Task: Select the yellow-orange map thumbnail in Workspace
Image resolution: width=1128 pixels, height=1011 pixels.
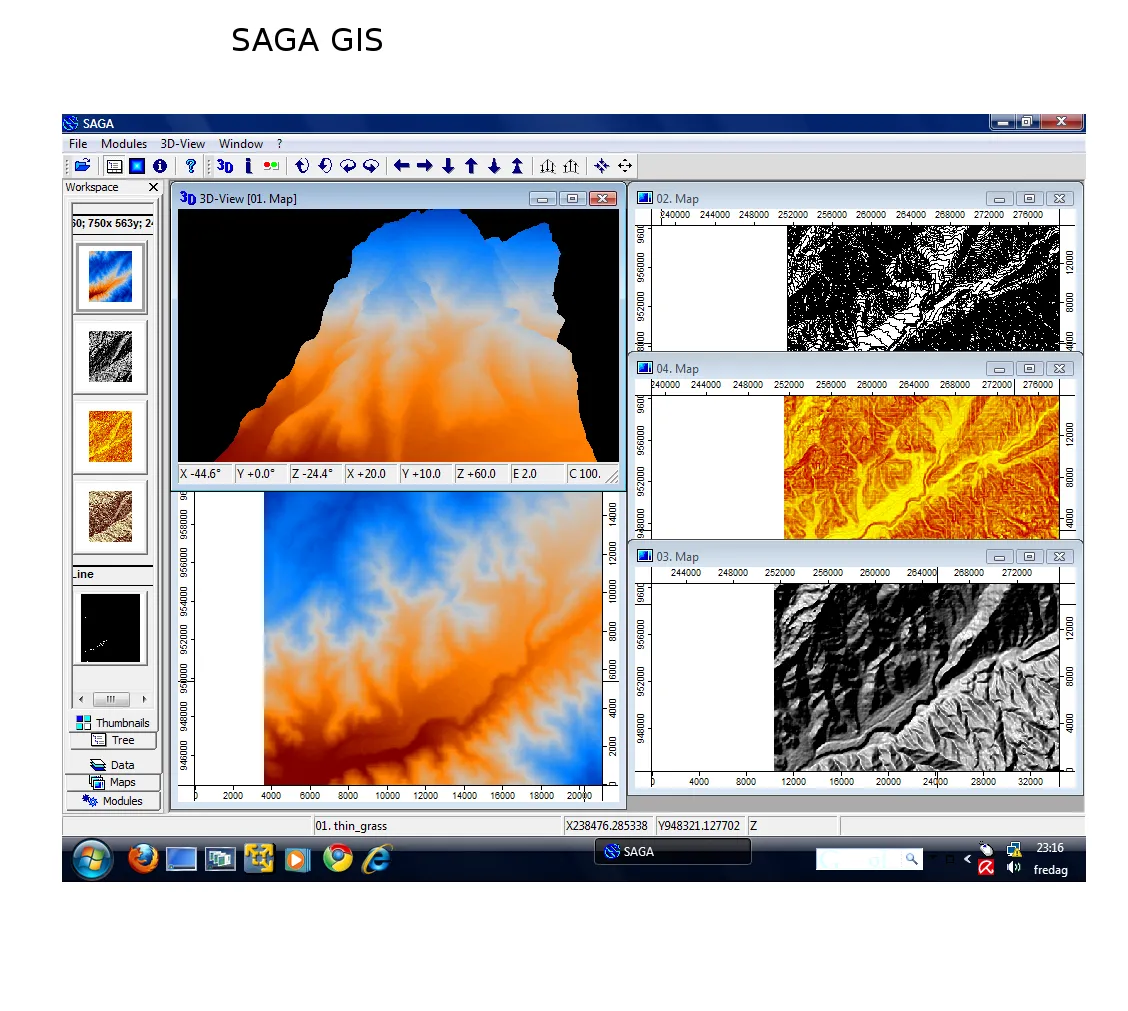Action: 110,436
